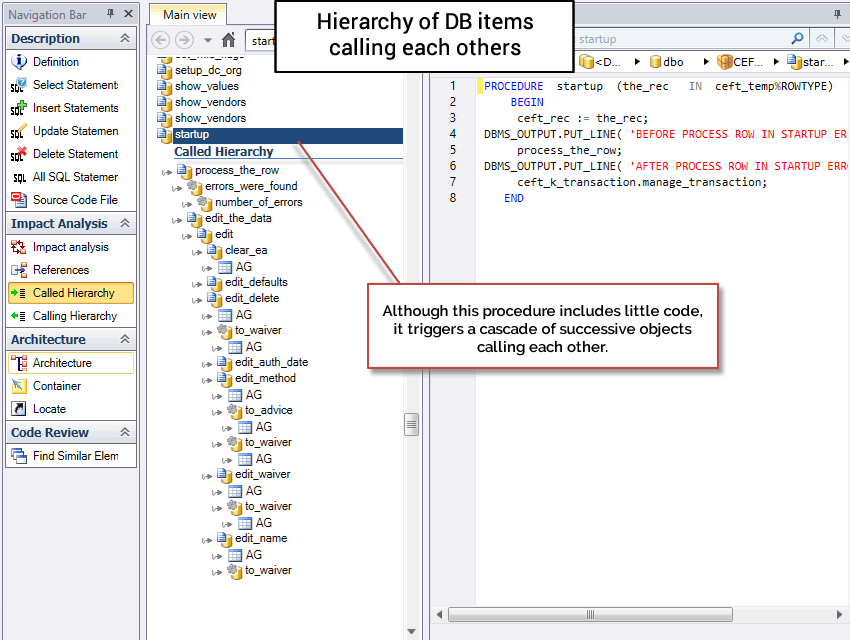The image size is (850, 640).
Task: Select process_the_row in the Called Hierarchy tree
Action: pyautogui.click(x=236, y=170)
